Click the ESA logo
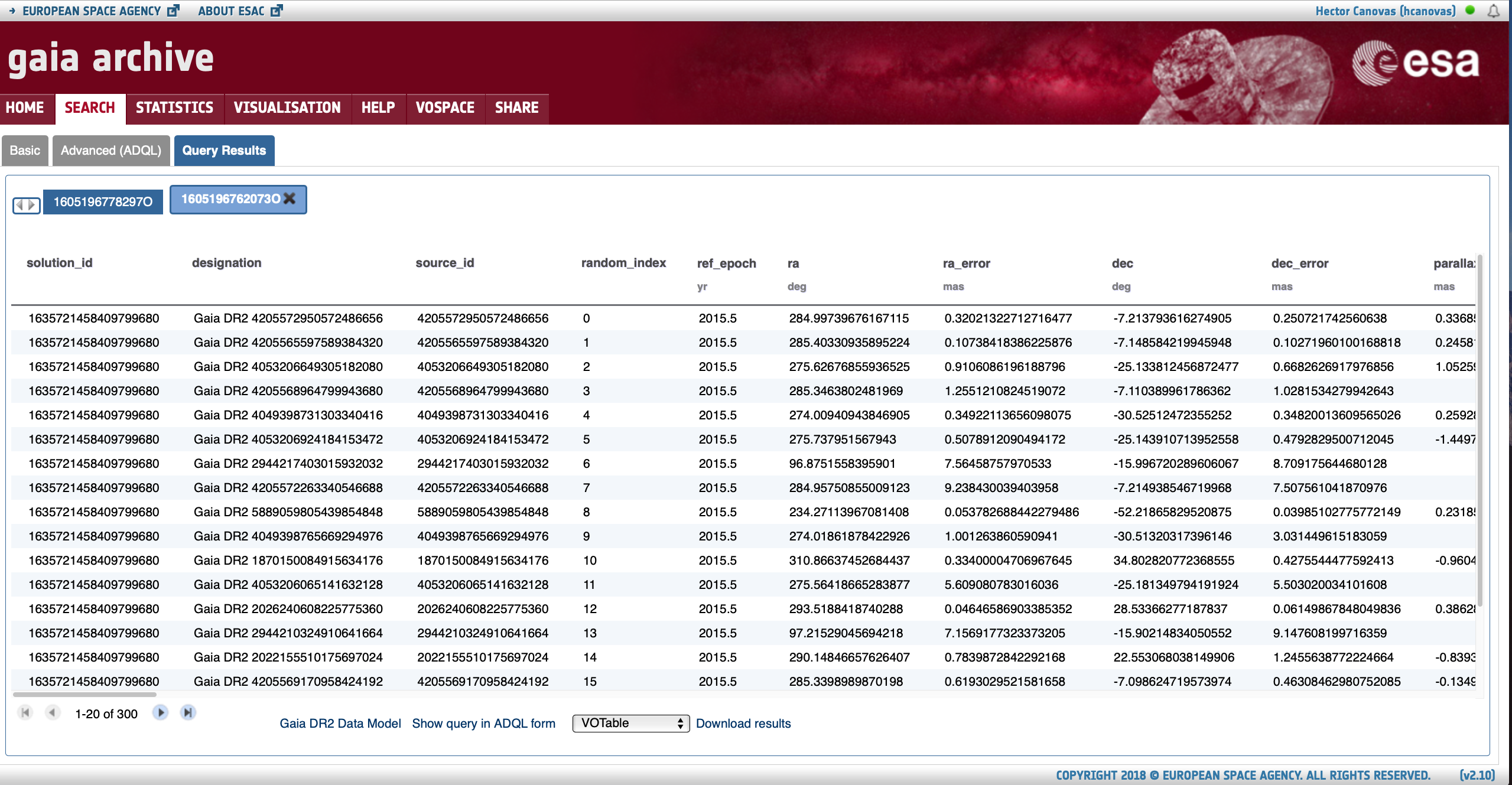This screenshot has height=785, width=1512. pyautogui.click(x=1416, y=63)
